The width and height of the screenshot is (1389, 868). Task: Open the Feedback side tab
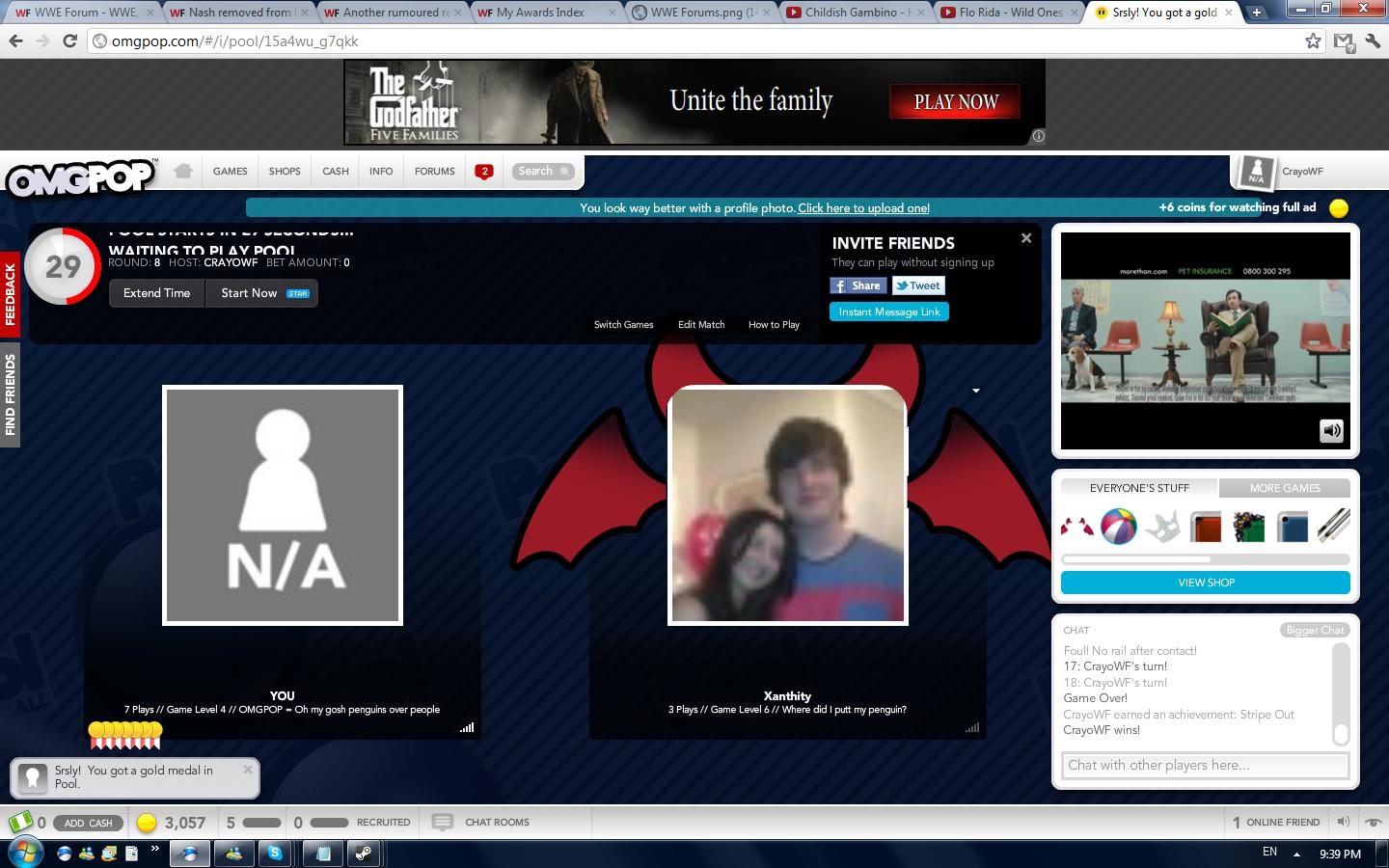point(10,294)
